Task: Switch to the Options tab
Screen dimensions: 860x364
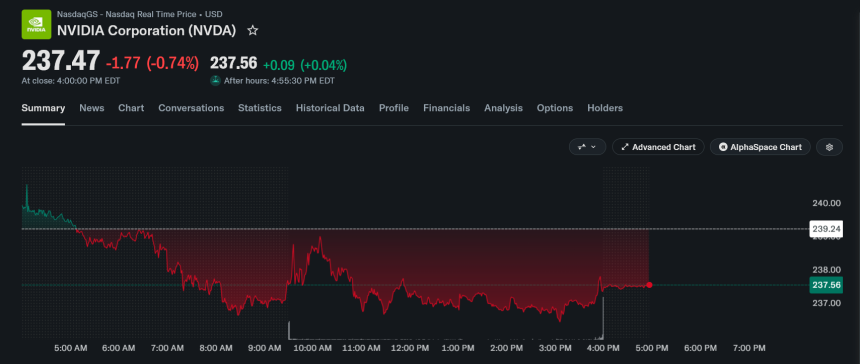Action: pyautogui.click(x=555, y=108)
